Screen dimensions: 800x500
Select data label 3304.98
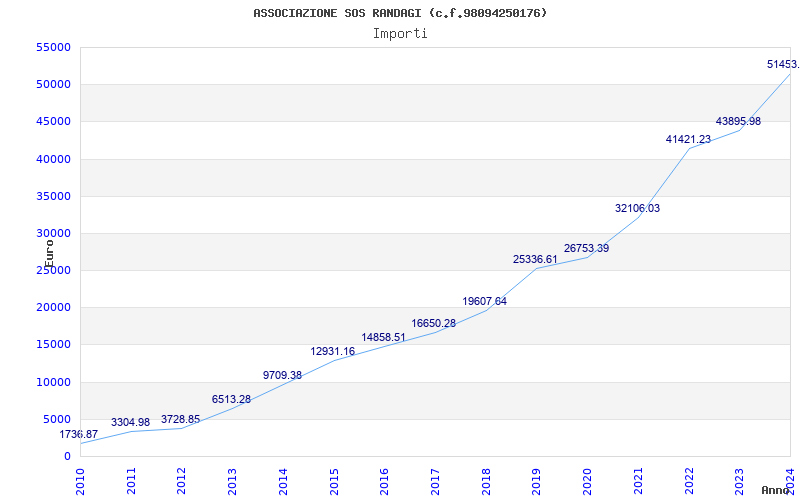tap(131, 422)
